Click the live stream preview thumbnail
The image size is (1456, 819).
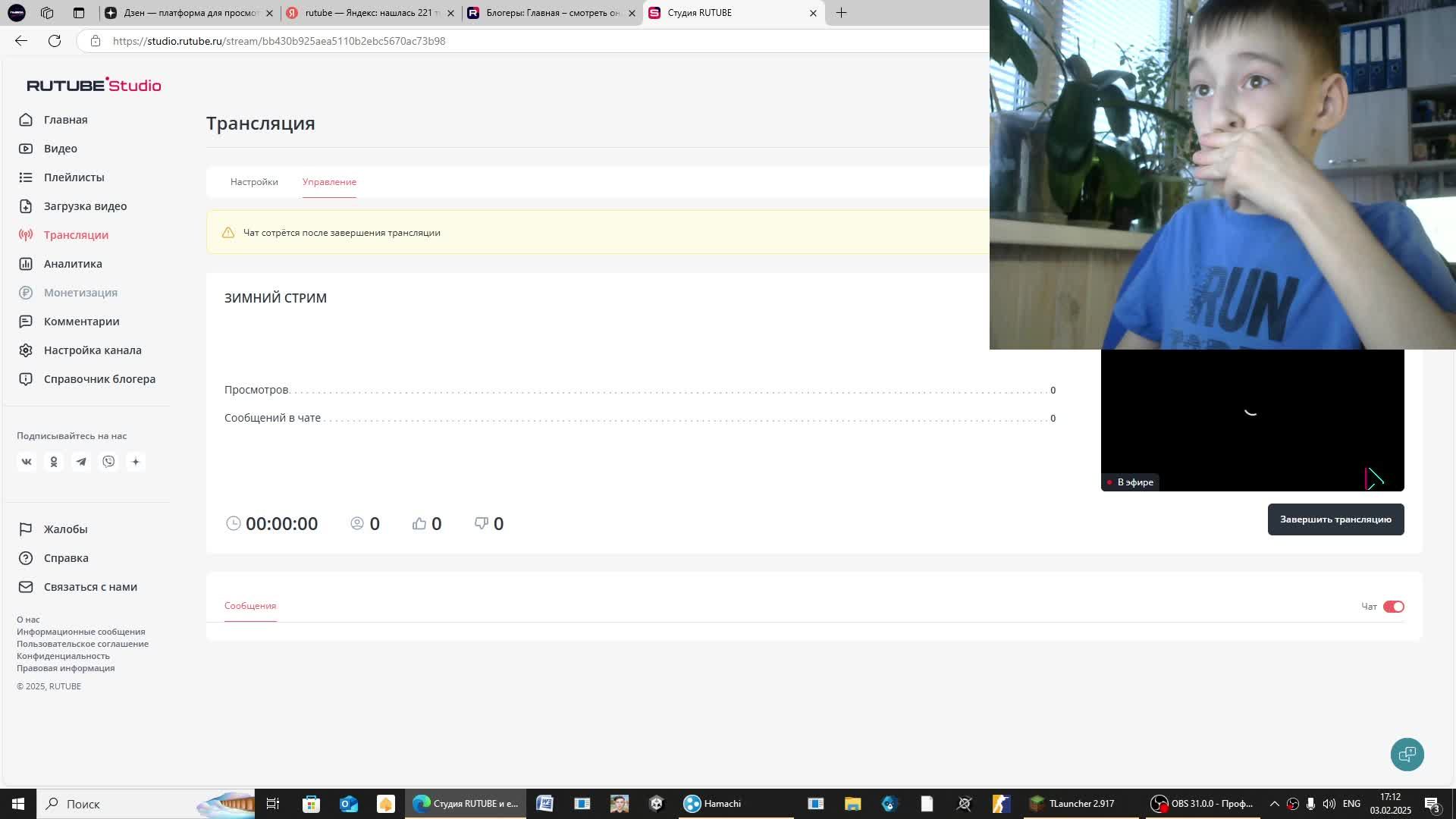tap(1251, 421)
